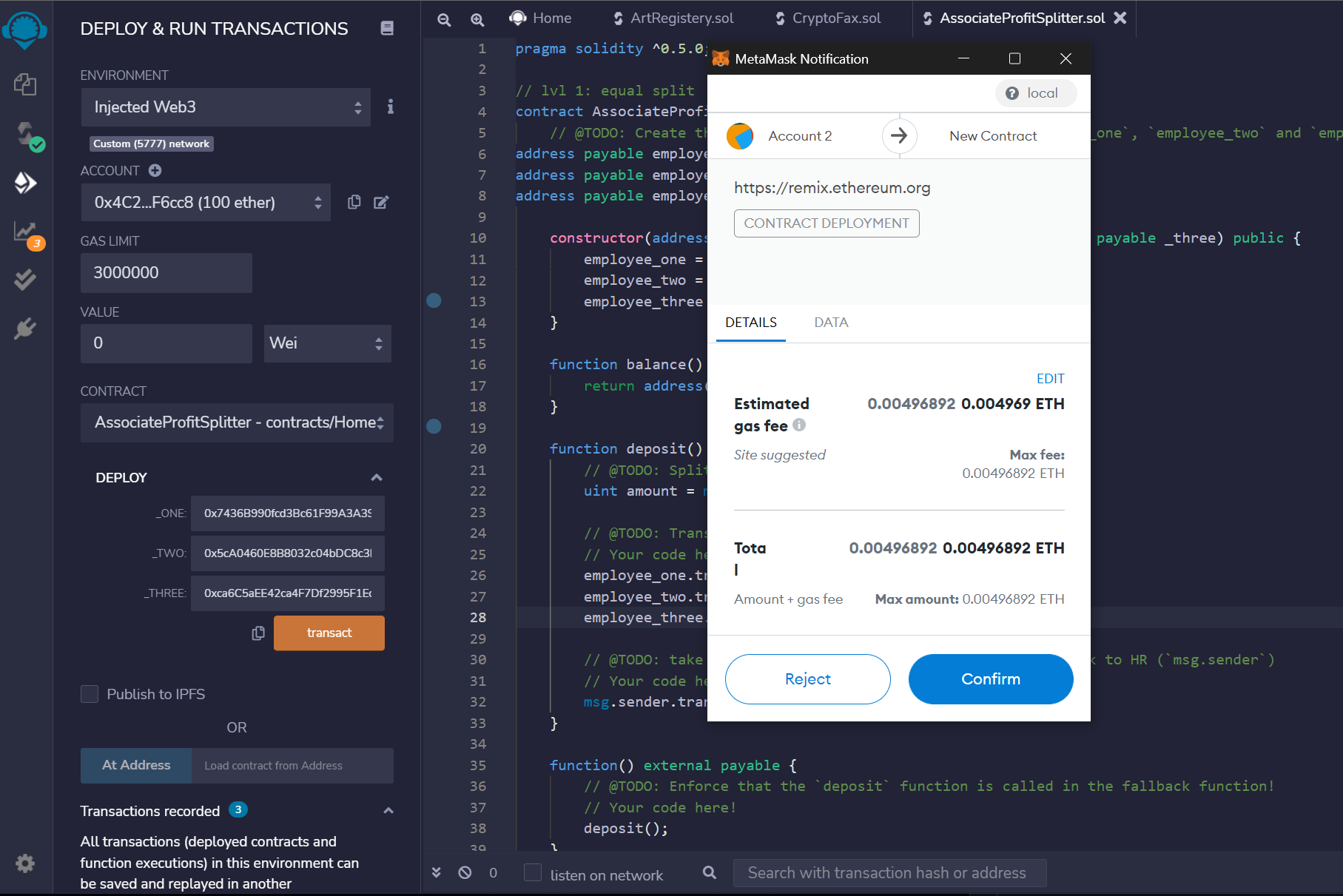This screenshot has height=896, width=1343.
Task: Open the Account address dropdown
Action: [206, 202]
